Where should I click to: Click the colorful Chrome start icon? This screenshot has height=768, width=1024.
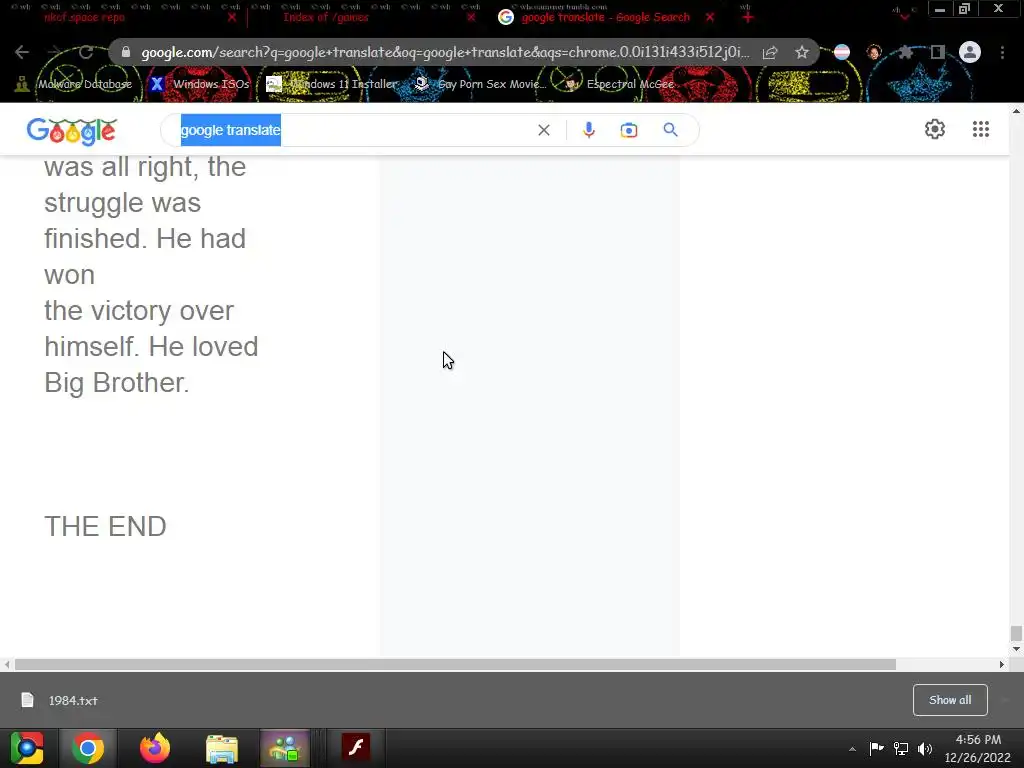pyautogui.click(x=27, y=748)
